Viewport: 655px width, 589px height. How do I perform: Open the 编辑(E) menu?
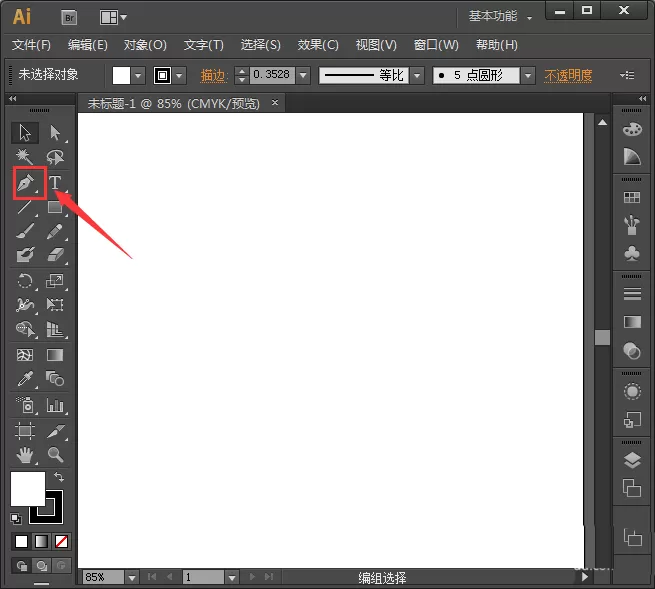(88, 45)
